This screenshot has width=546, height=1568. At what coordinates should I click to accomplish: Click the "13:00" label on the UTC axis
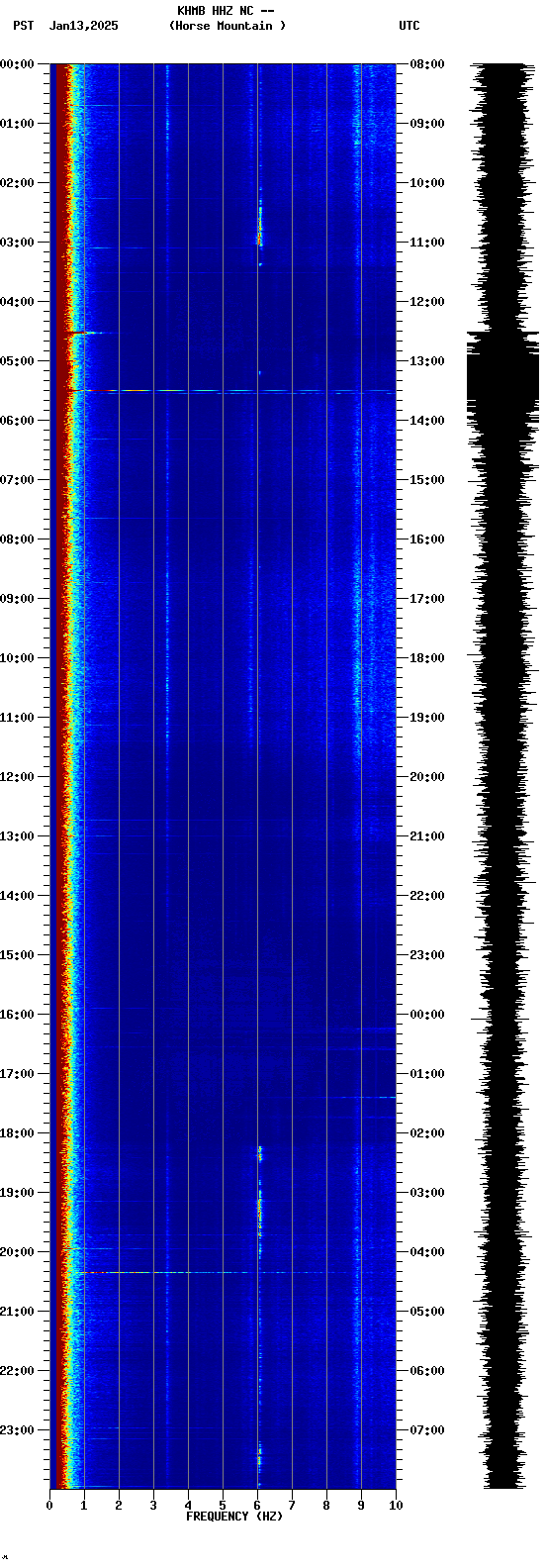(427, 361)
